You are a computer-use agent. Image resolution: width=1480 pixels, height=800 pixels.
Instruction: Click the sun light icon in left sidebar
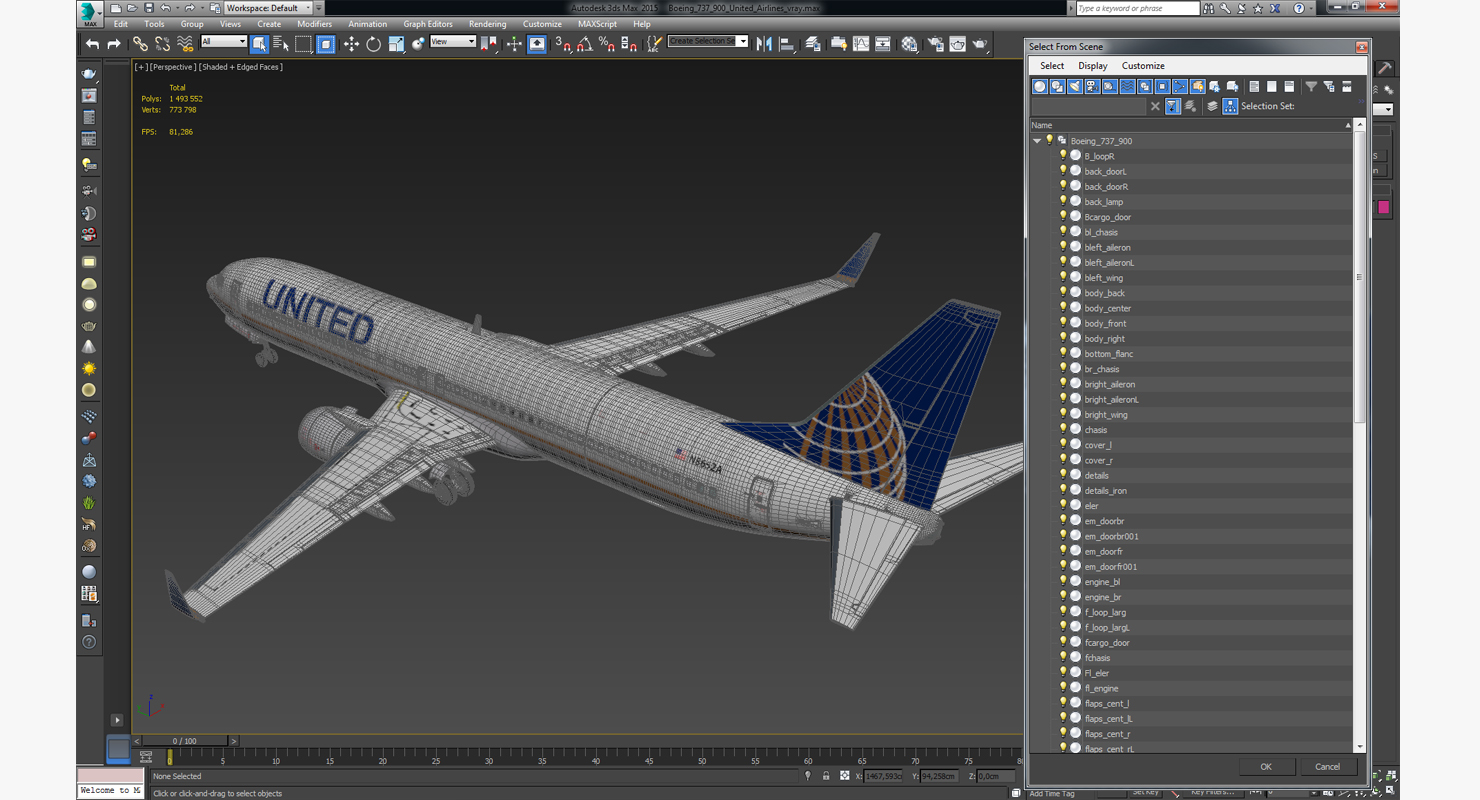89,369
